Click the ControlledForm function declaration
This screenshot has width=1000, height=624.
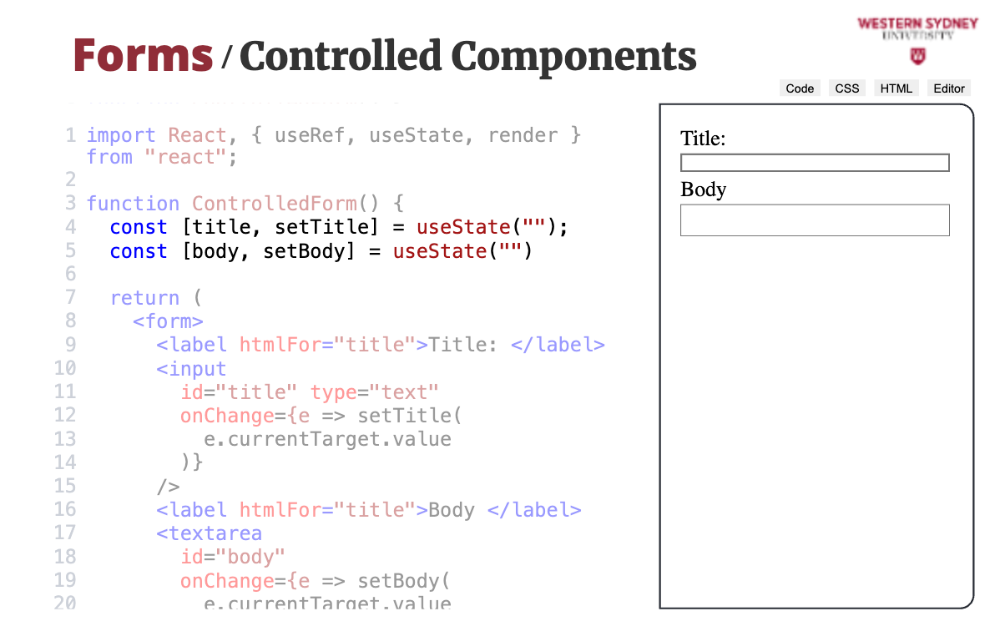tap(245, 203)
